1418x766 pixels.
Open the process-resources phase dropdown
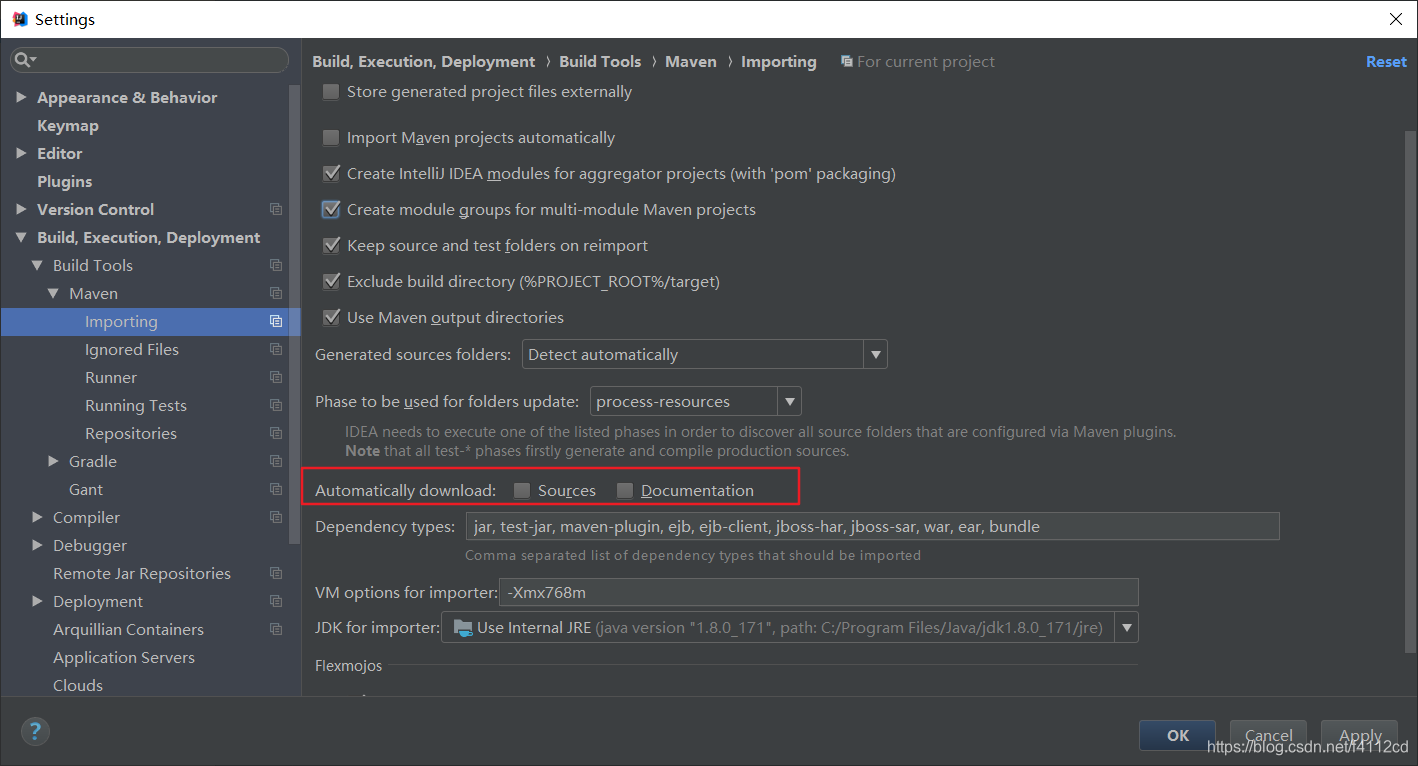790,402
